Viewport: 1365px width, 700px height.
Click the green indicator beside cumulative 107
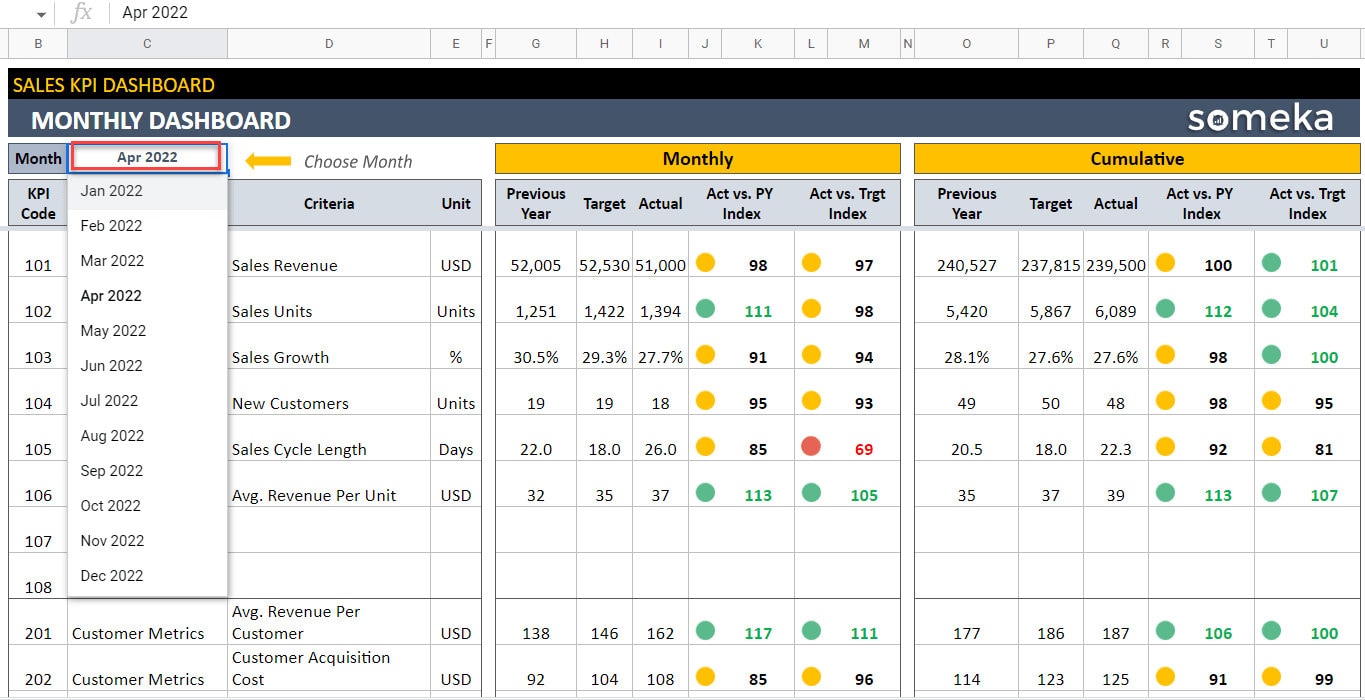coord(1271,492)
